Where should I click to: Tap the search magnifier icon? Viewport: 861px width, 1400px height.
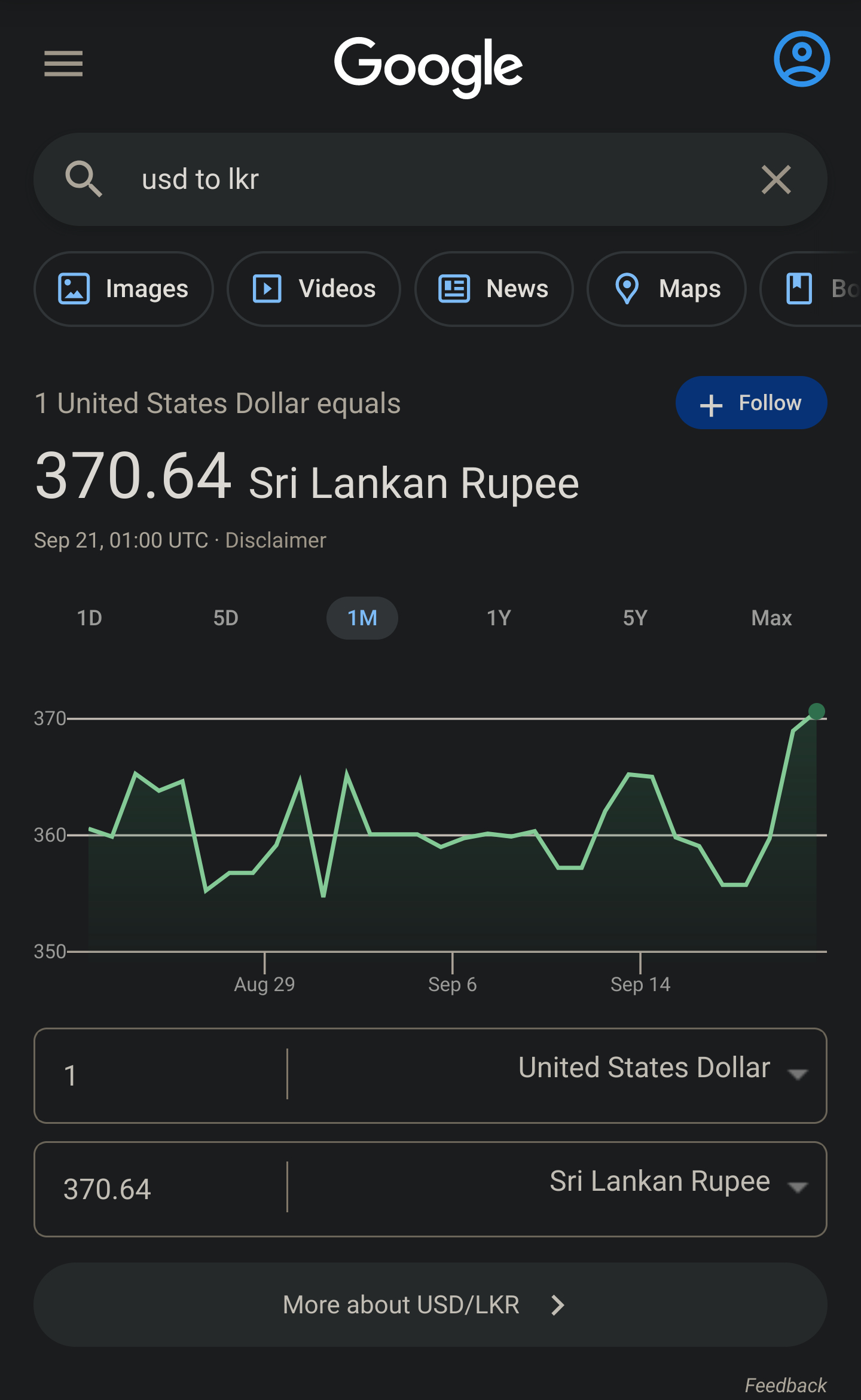pos(83,179)
